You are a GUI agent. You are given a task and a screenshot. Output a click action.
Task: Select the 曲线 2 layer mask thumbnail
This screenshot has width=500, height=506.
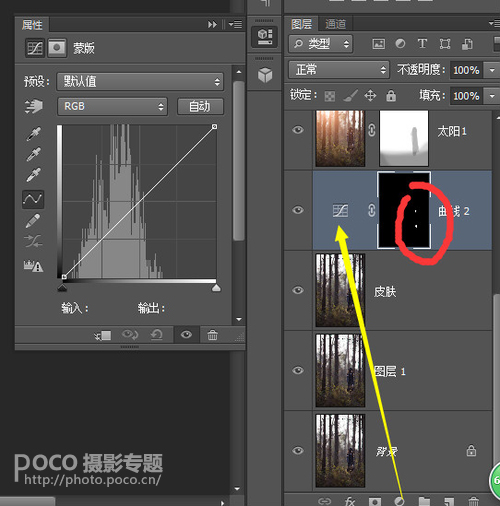404,210
